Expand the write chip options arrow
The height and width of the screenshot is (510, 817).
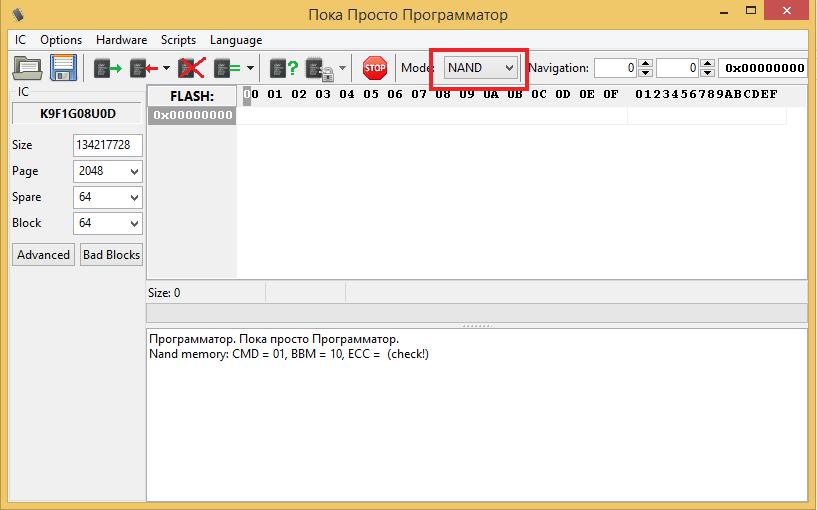click(166, 68)
